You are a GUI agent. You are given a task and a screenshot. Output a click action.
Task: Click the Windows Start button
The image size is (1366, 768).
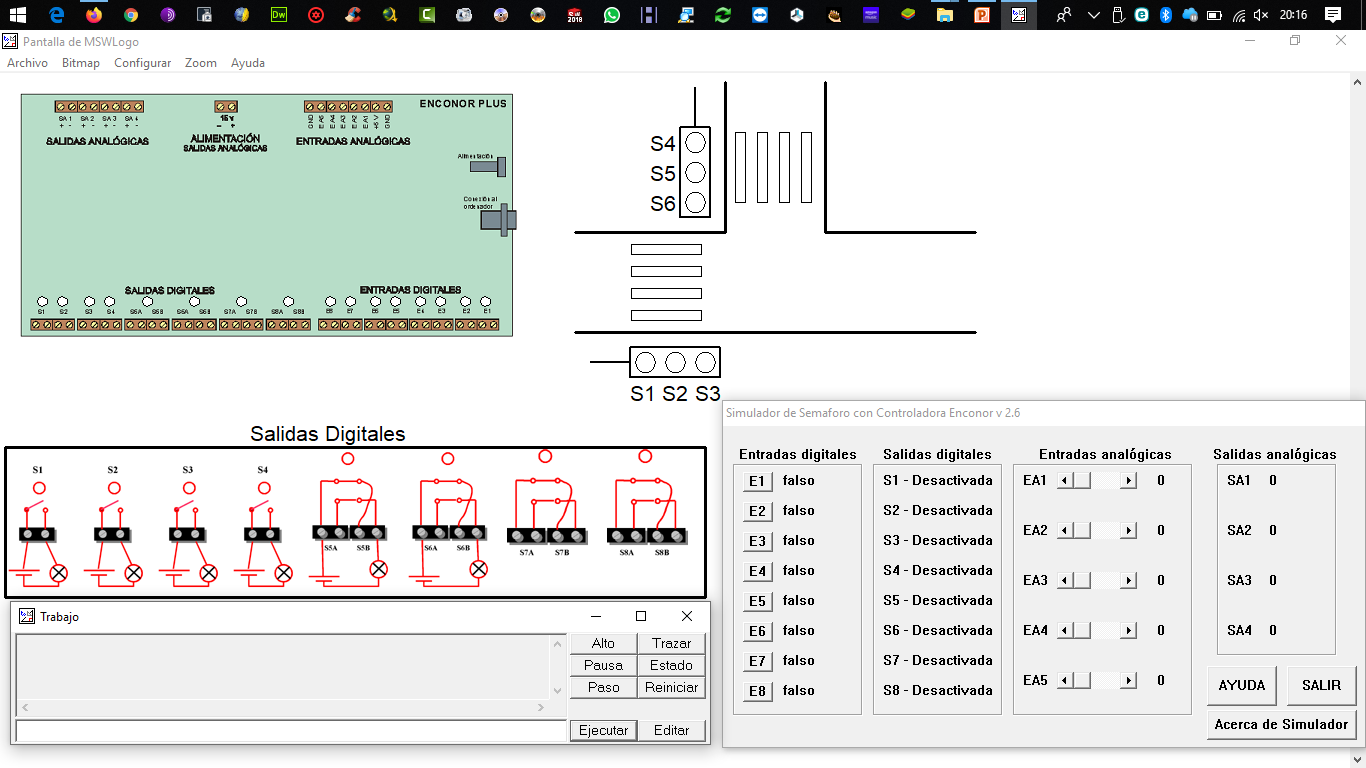coord(19,15)
